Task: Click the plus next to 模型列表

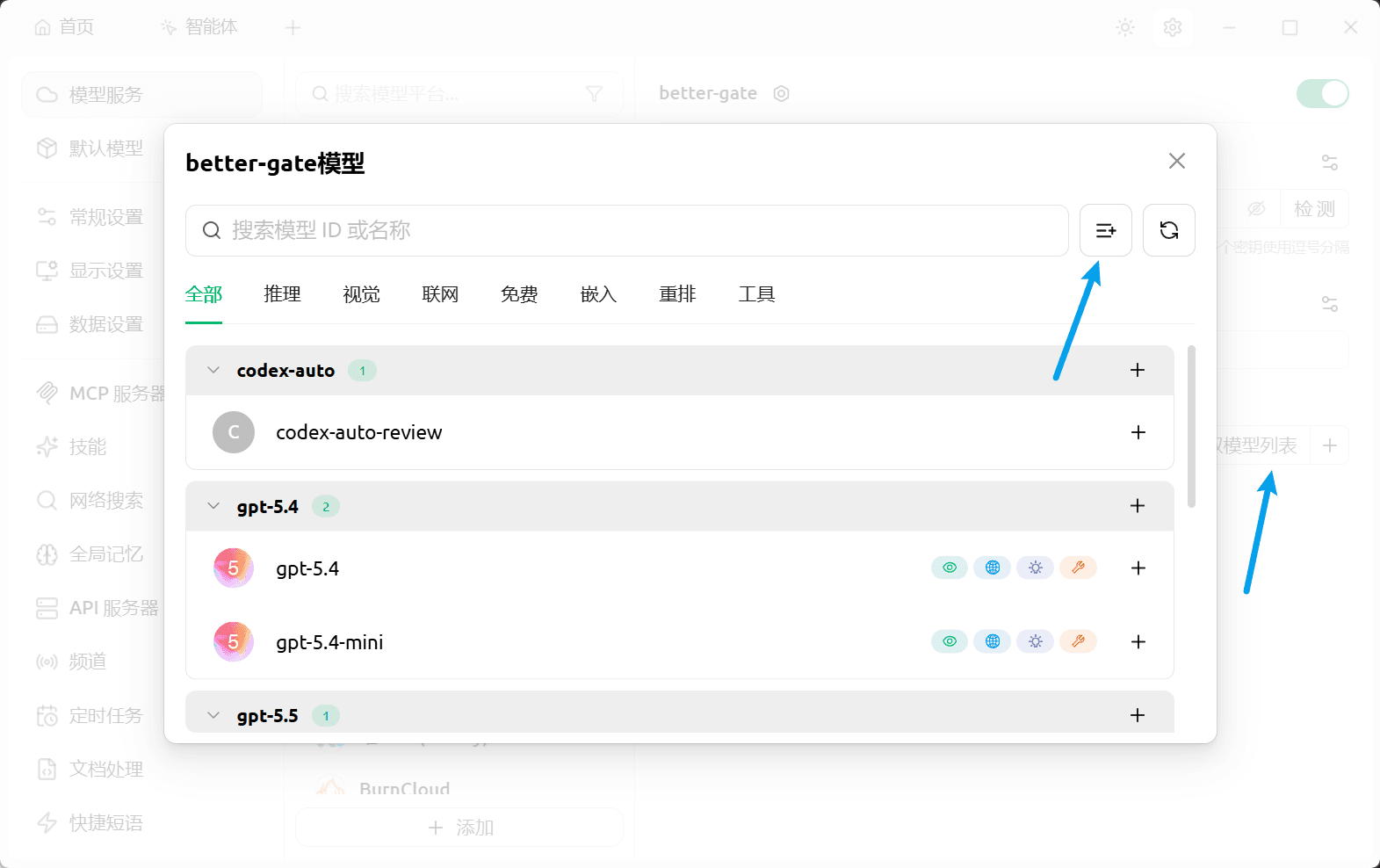Action: [x=1330, y=445]
